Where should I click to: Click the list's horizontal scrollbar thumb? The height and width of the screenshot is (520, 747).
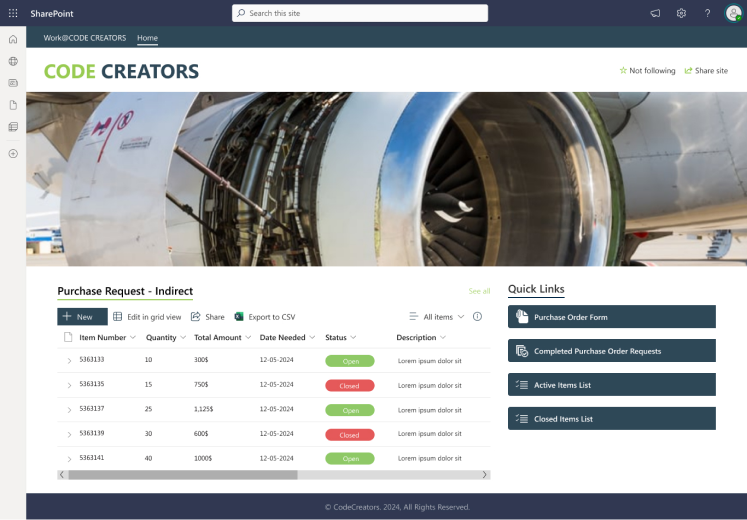(182, 475)
